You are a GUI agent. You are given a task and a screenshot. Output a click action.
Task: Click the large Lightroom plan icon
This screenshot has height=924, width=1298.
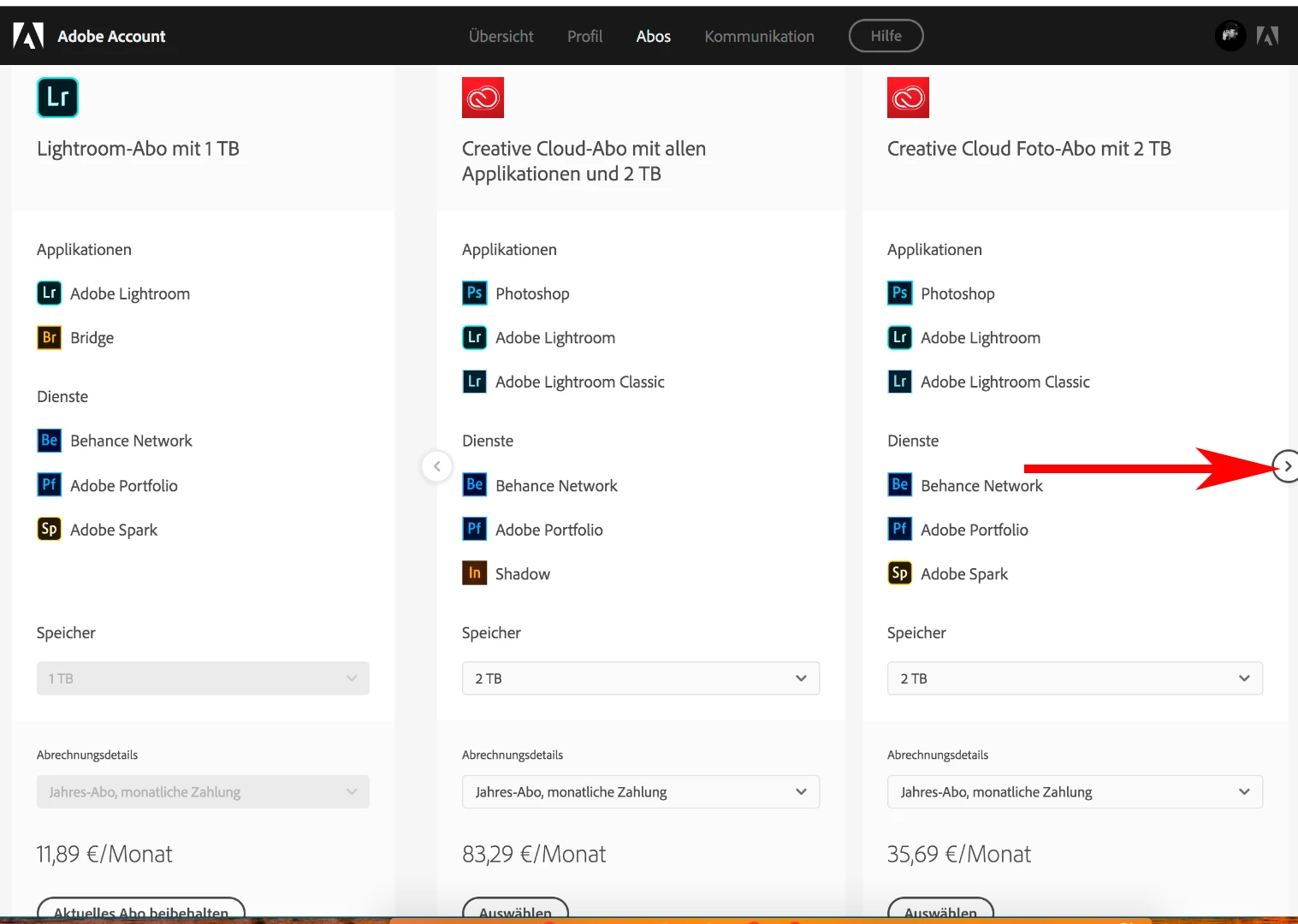point(57,98)
